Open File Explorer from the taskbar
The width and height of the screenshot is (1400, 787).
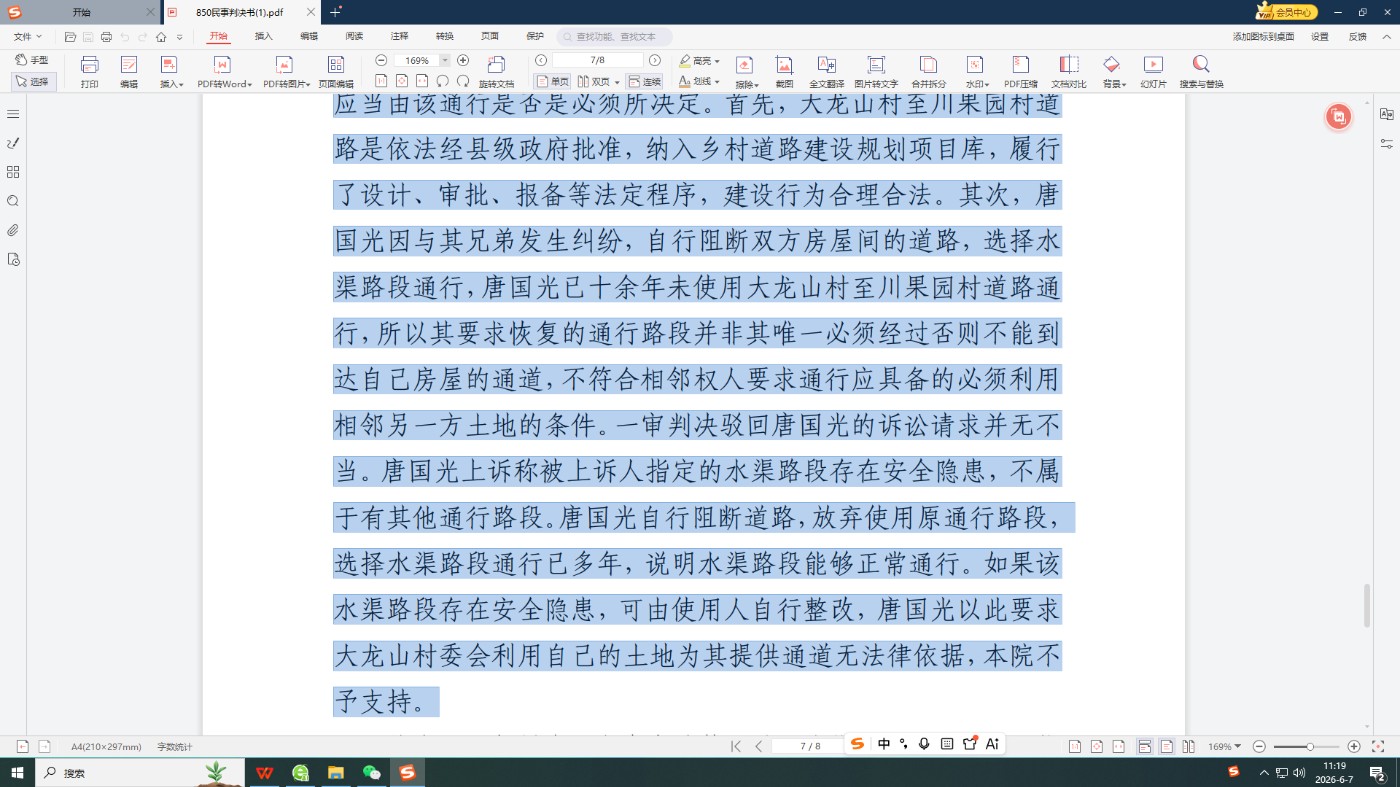point(336,772)
